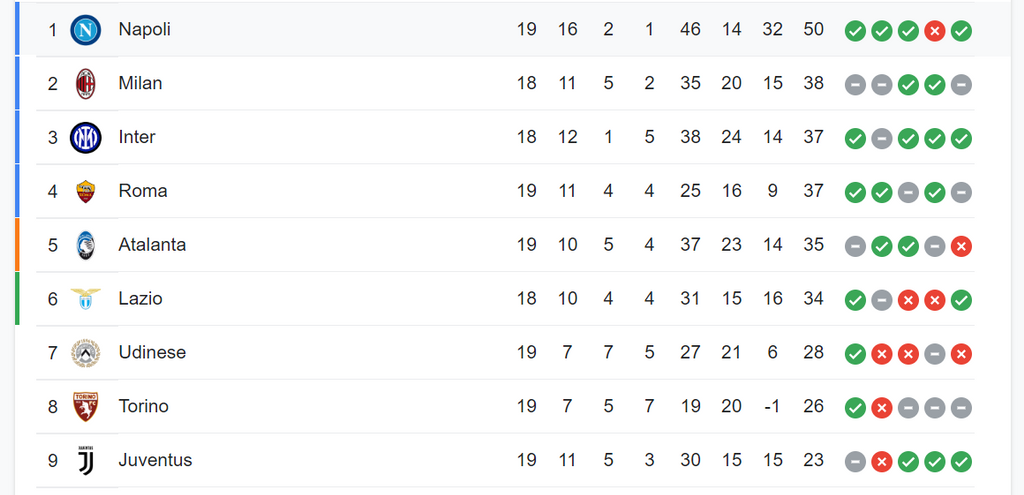1024x495 pixels.
Task: Click the Lazio eagle crest
Action: 86,299
